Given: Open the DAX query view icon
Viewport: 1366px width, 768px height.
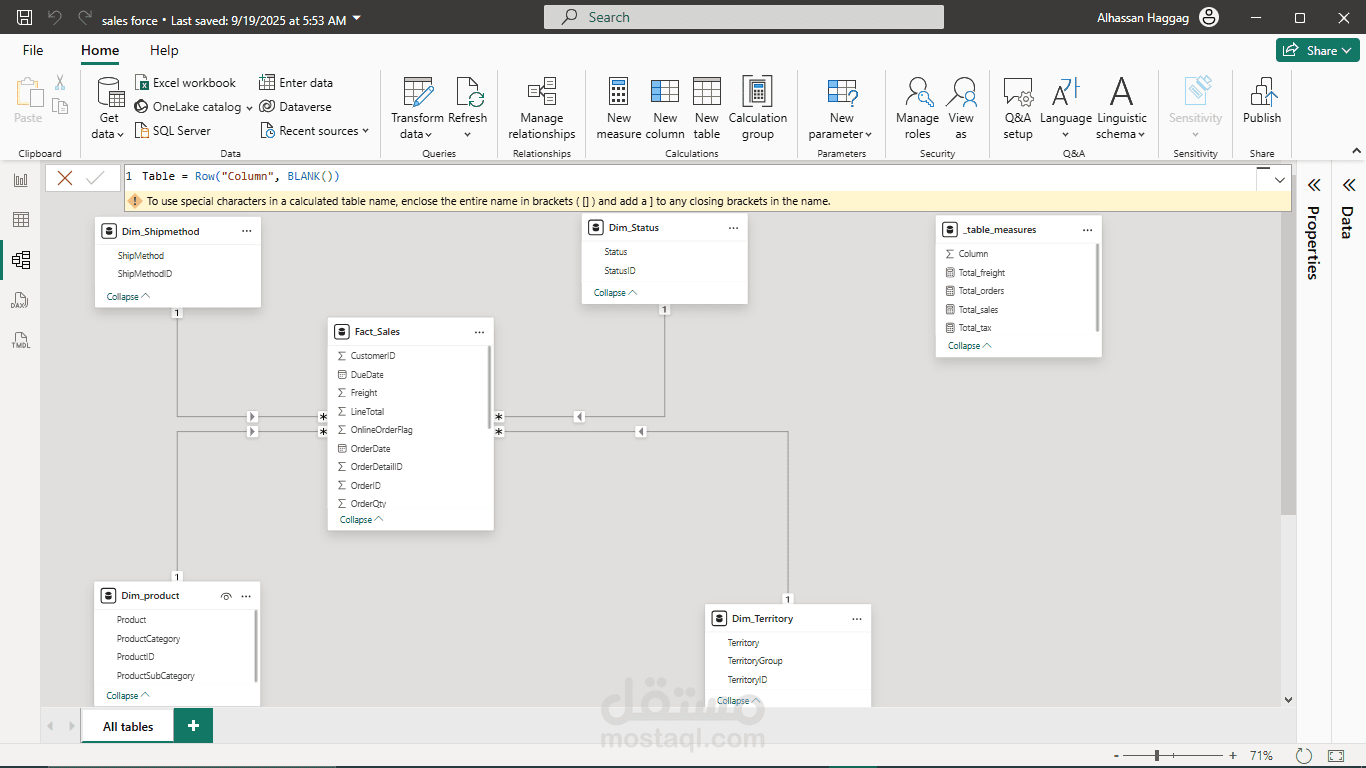Looking at the screenshot, I should [x=21, y=301].
